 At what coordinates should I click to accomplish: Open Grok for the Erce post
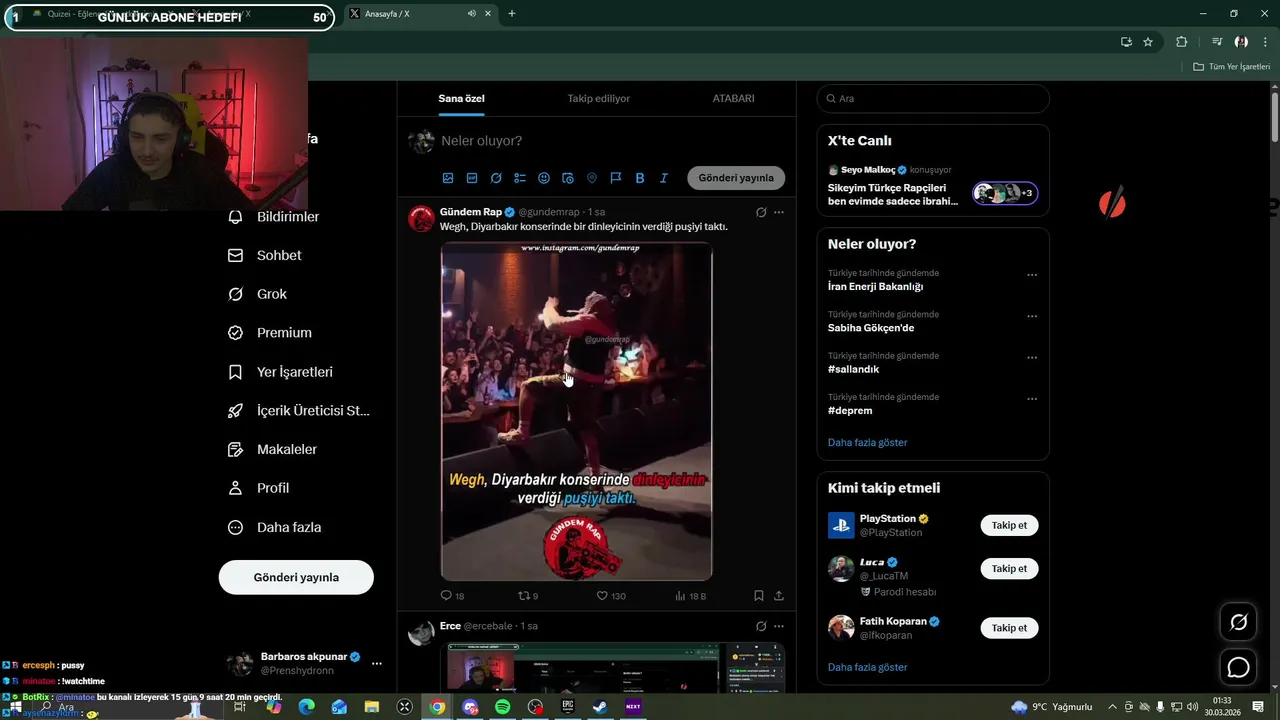761,626
